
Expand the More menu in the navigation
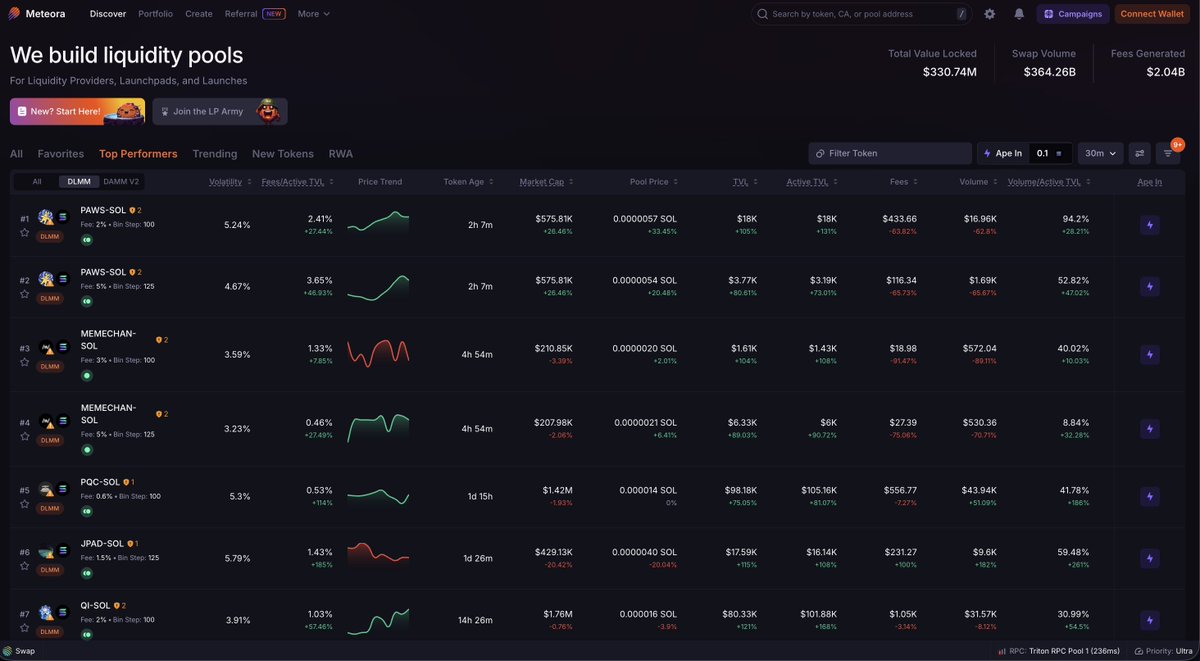point(313,14)
